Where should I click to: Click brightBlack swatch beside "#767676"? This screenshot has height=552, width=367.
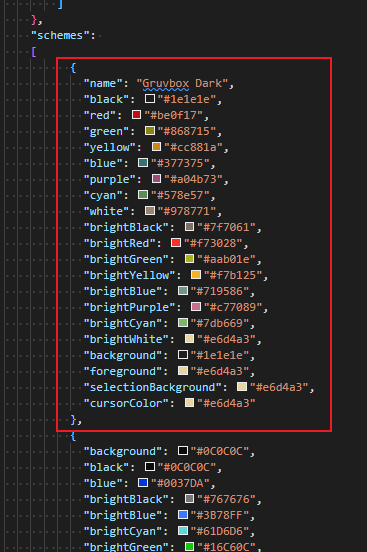(x=189, y=499)
